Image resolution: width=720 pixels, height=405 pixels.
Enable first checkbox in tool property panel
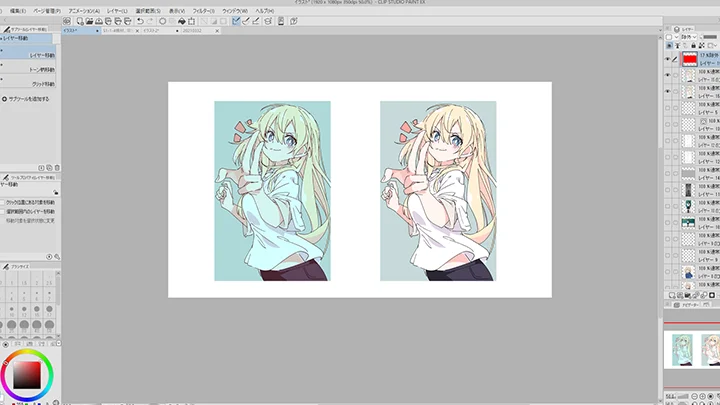pos(2,202)
